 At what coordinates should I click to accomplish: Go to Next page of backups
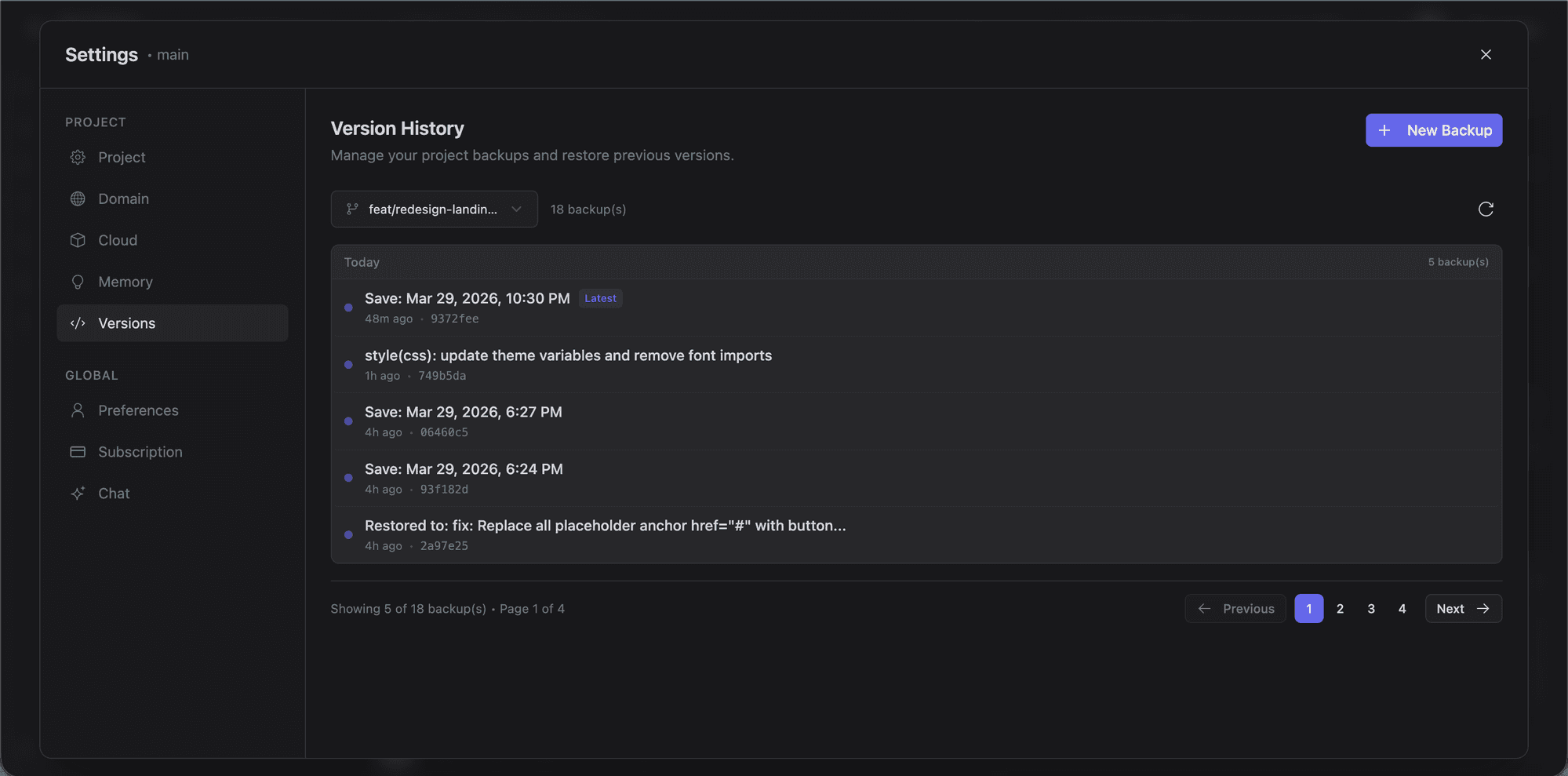1464,609
